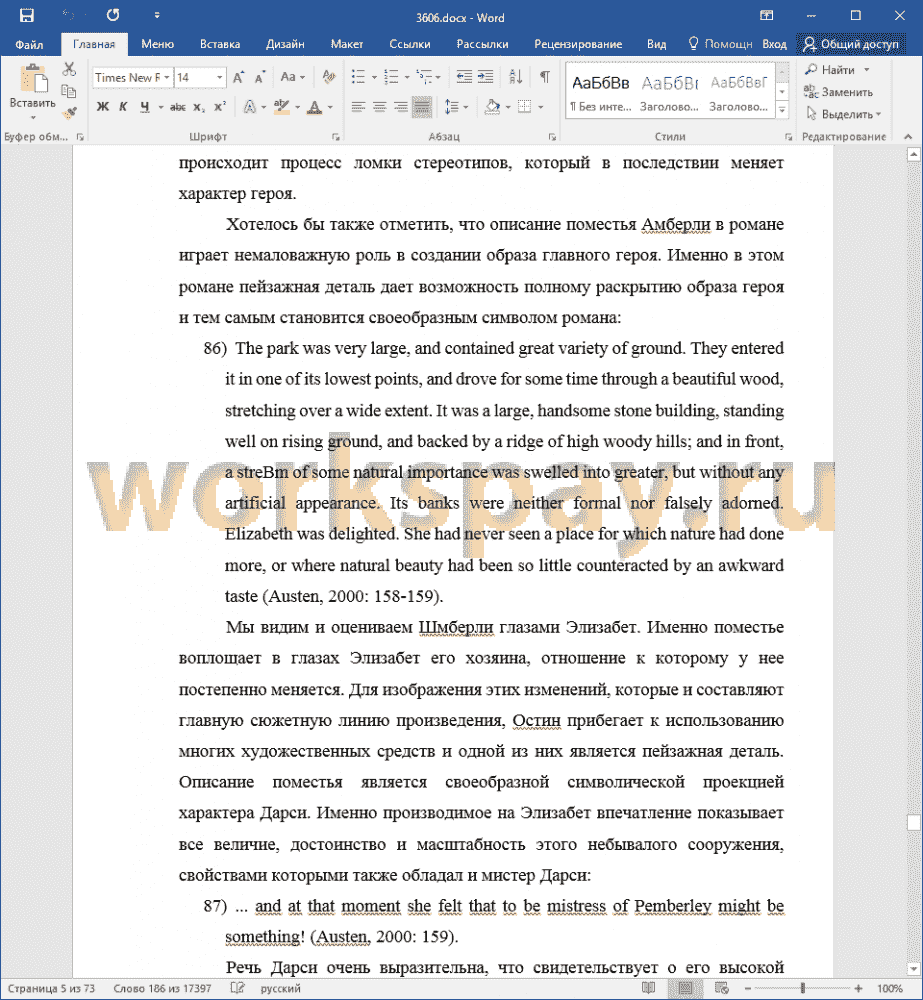This screenshot has height=1000, width=923.
Task: Toggle justified text alignment
Action: (x=422, y=107)
